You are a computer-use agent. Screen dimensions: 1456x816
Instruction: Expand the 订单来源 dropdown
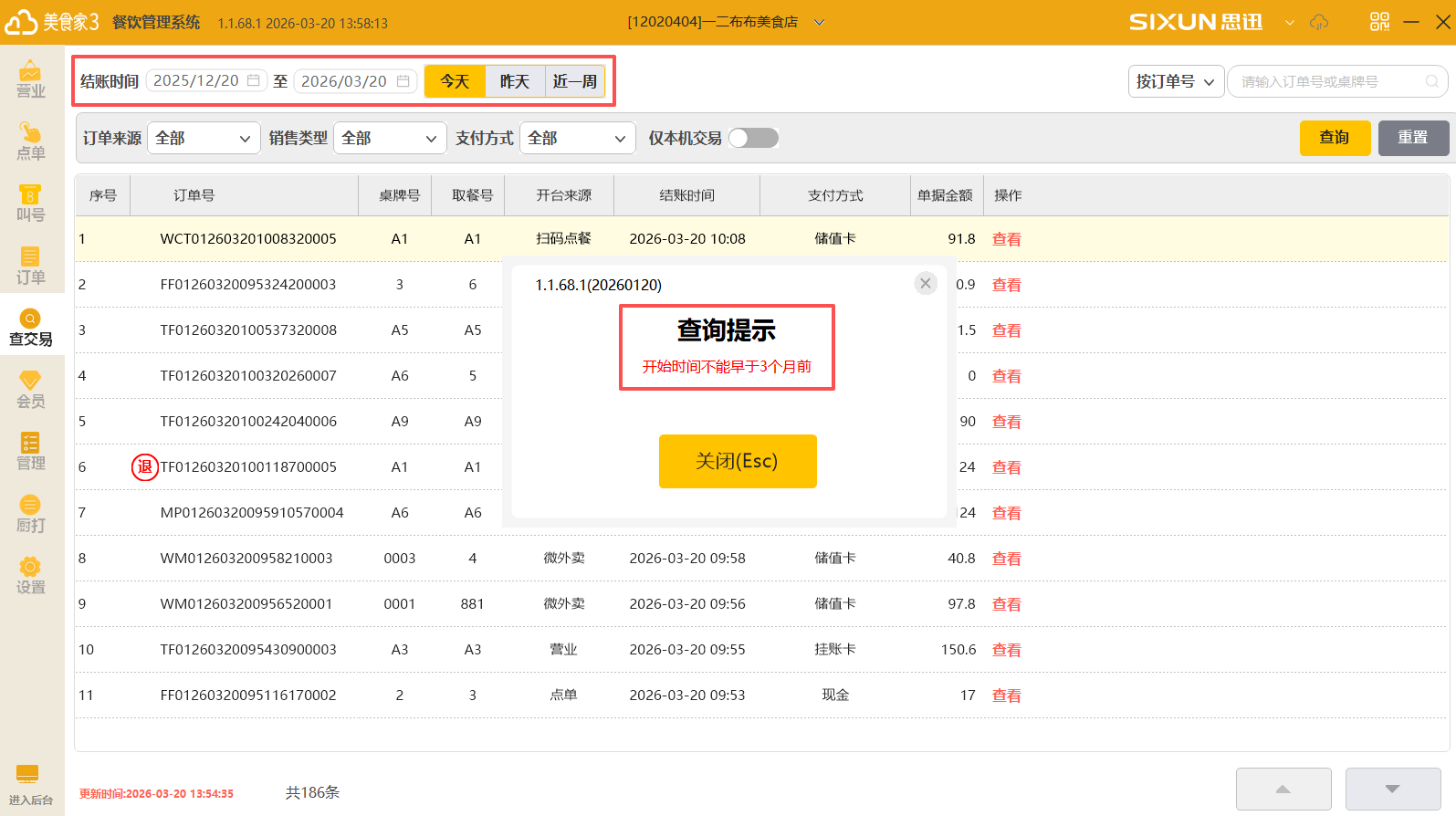[x=204, y=138]
